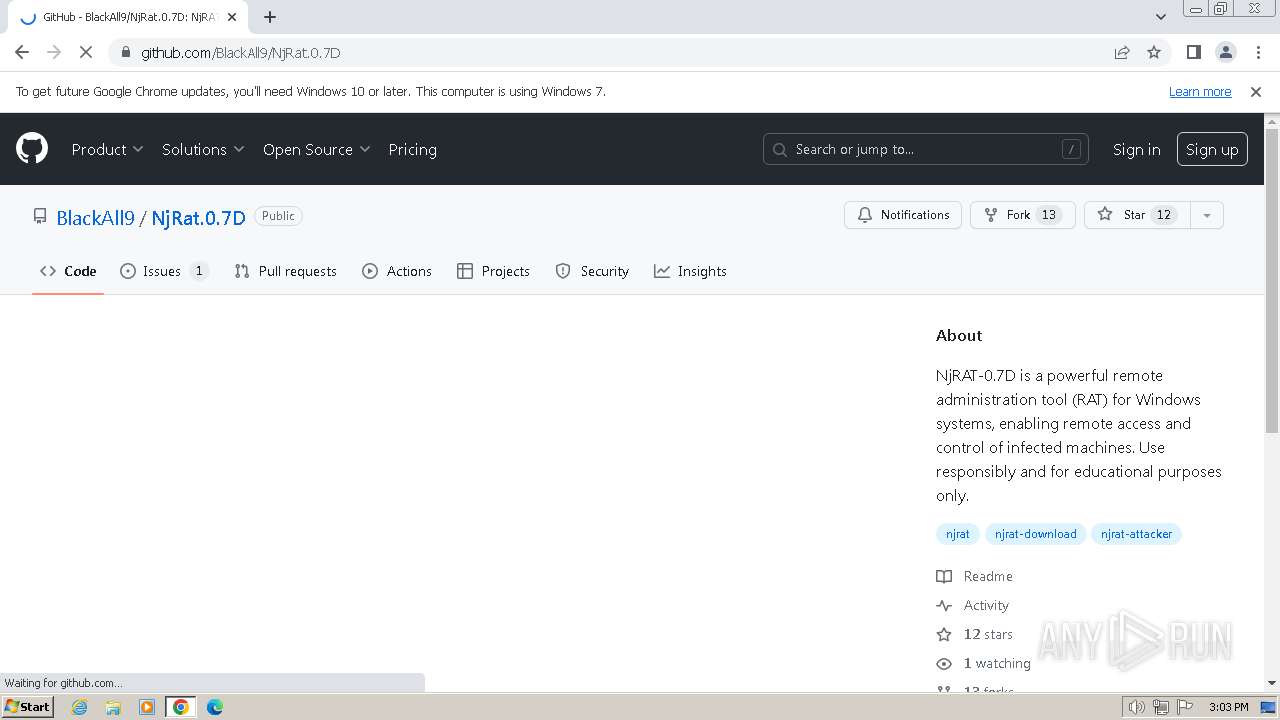Screen dimensions: 1280x720
Task: Open the Security tab
Action: 592,271
